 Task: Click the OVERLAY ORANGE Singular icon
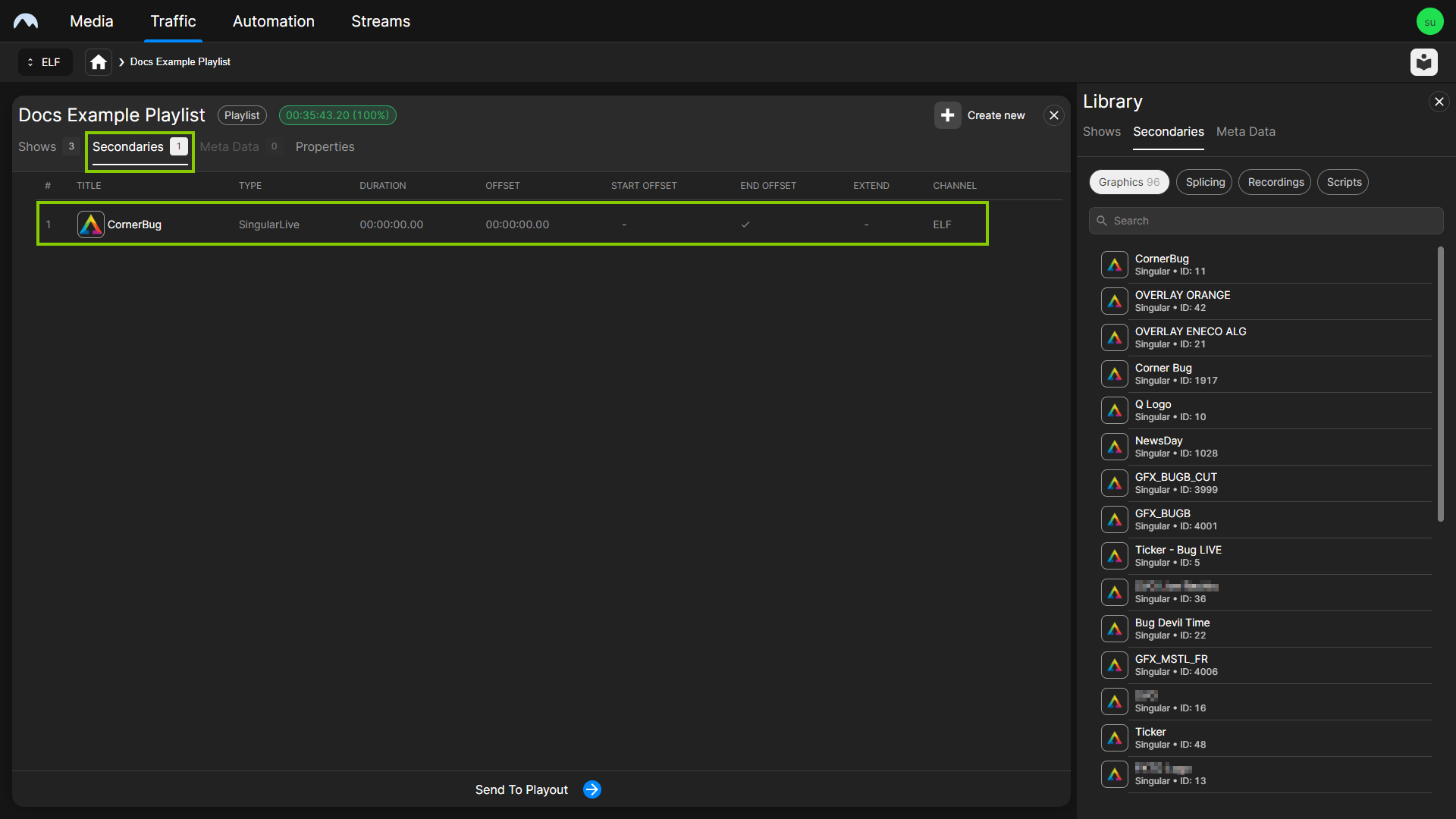click(x=1112, y=300)
